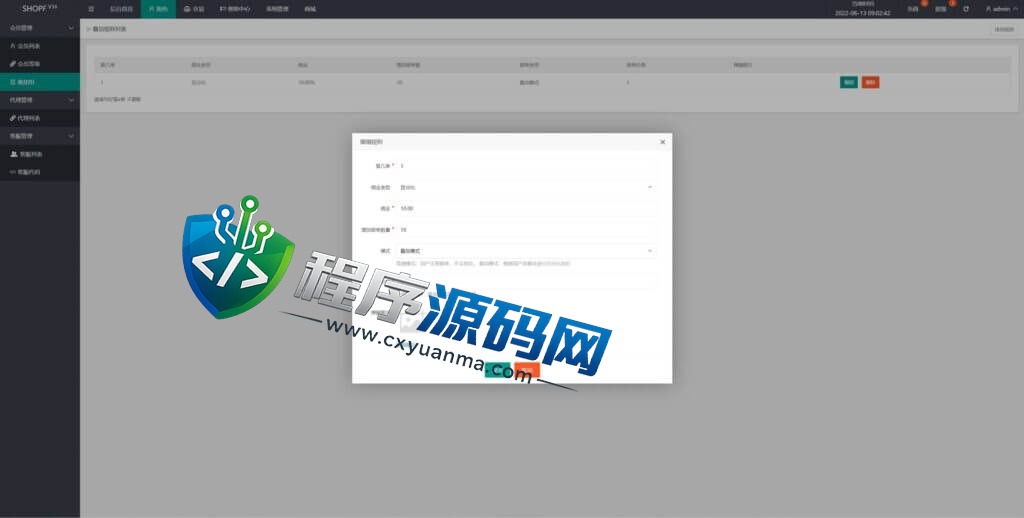Open the sidebar item with the two-person icon
Image resolution: width=1024 pixels, height=518 pixels.
[x=40, y=154]
